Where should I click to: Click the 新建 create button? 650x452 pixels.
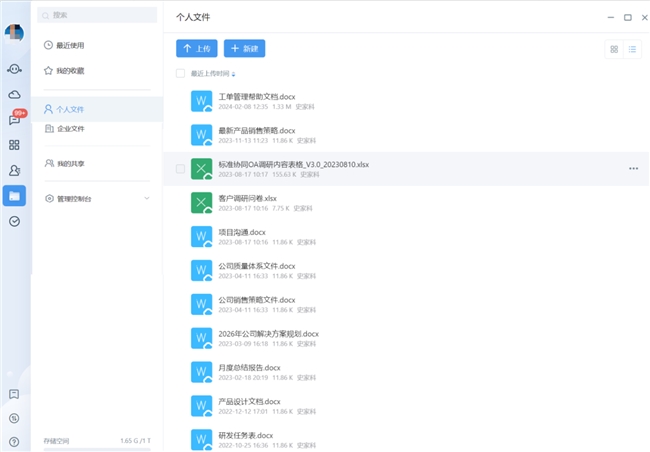pyautogui.click(x=244, y=48)
